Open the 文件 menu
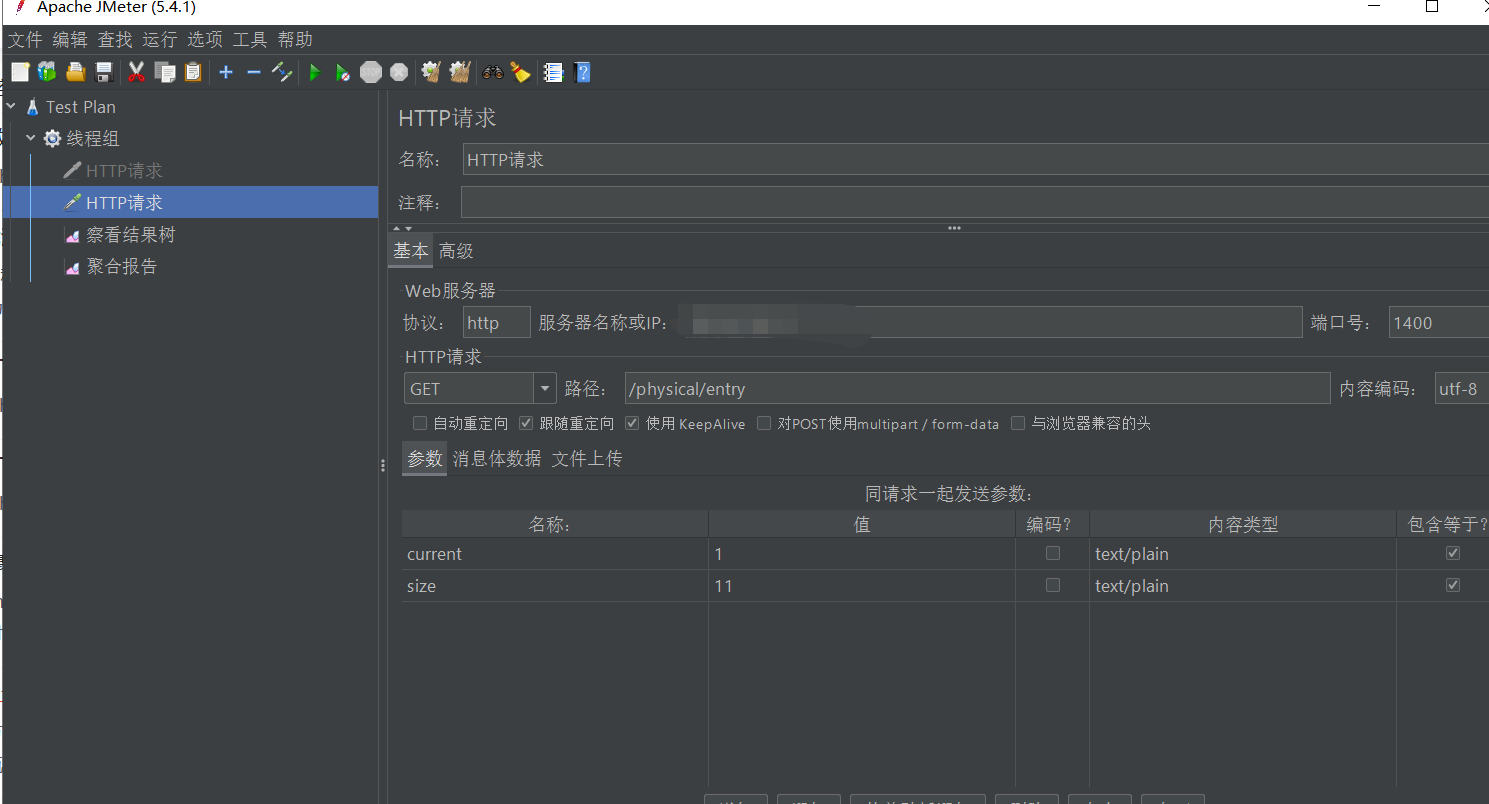 click(x=25, y=39)
